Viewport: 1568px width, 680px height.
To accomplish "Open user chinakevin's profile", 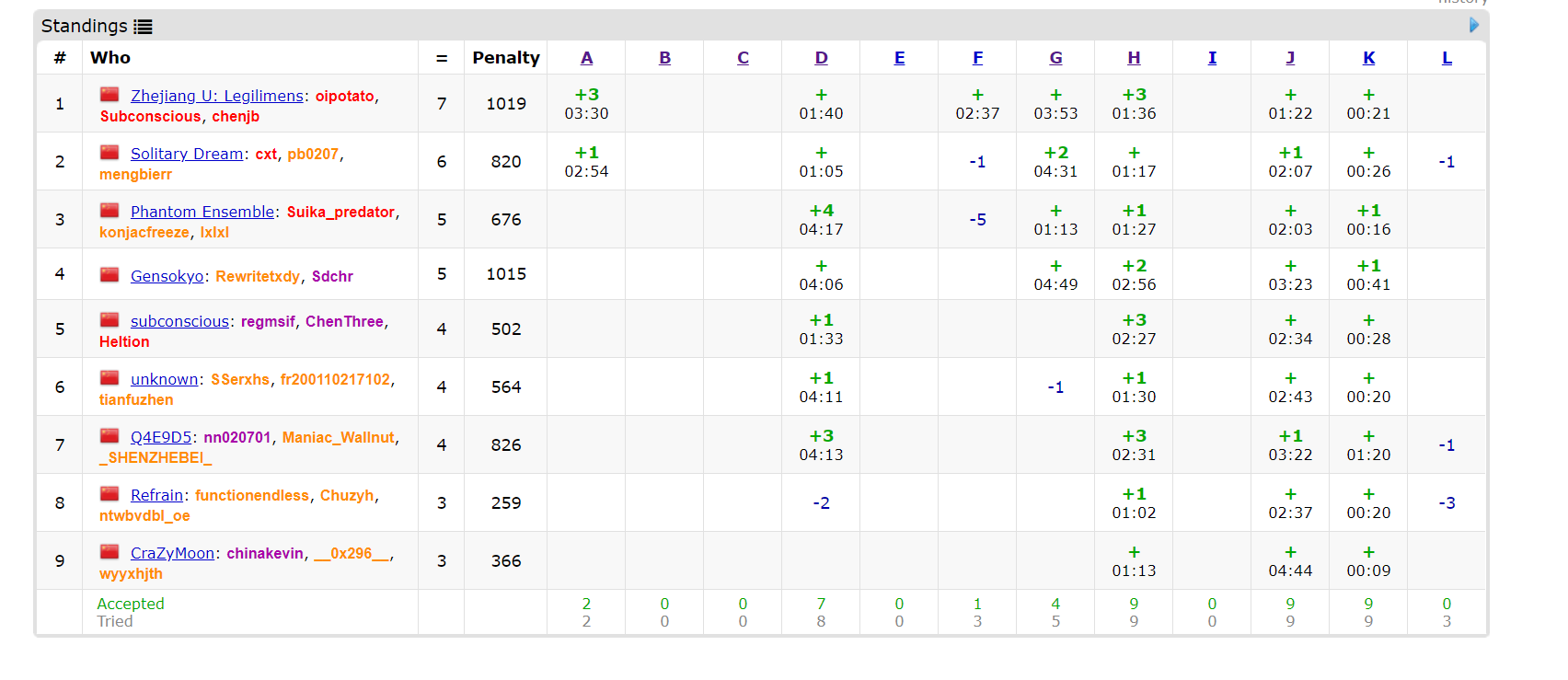I will pyautogui.click(x=265, y=553).
